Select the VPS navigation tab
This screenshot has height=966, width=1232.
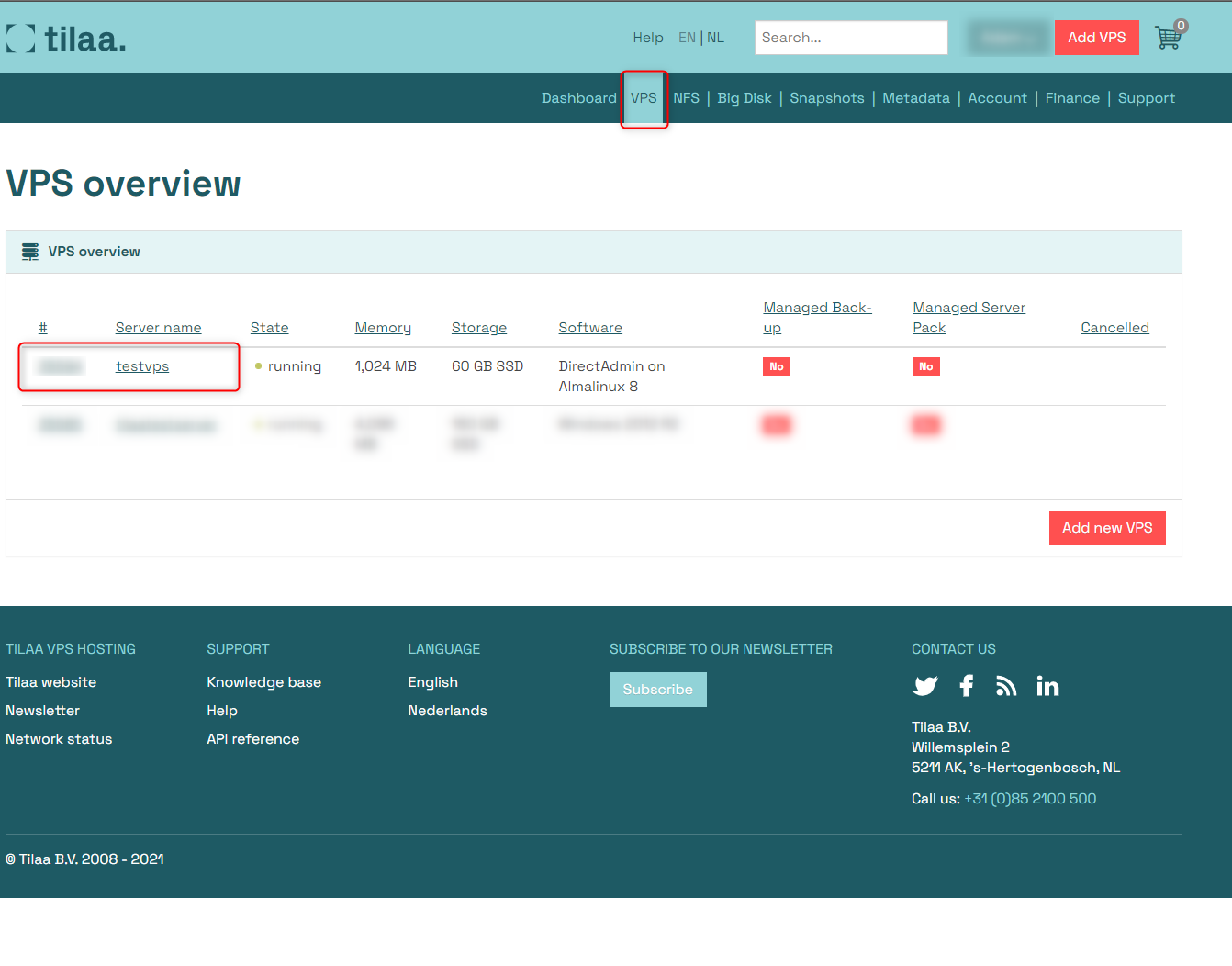[644, 98]
